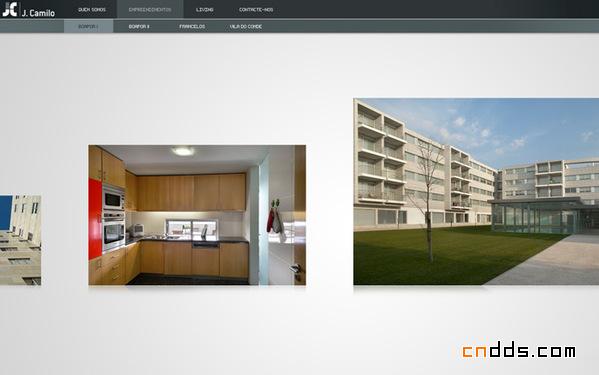Click the glass pavilion in the building photo
The height and width of the screenshot is (375, 599).
point(537,216)
